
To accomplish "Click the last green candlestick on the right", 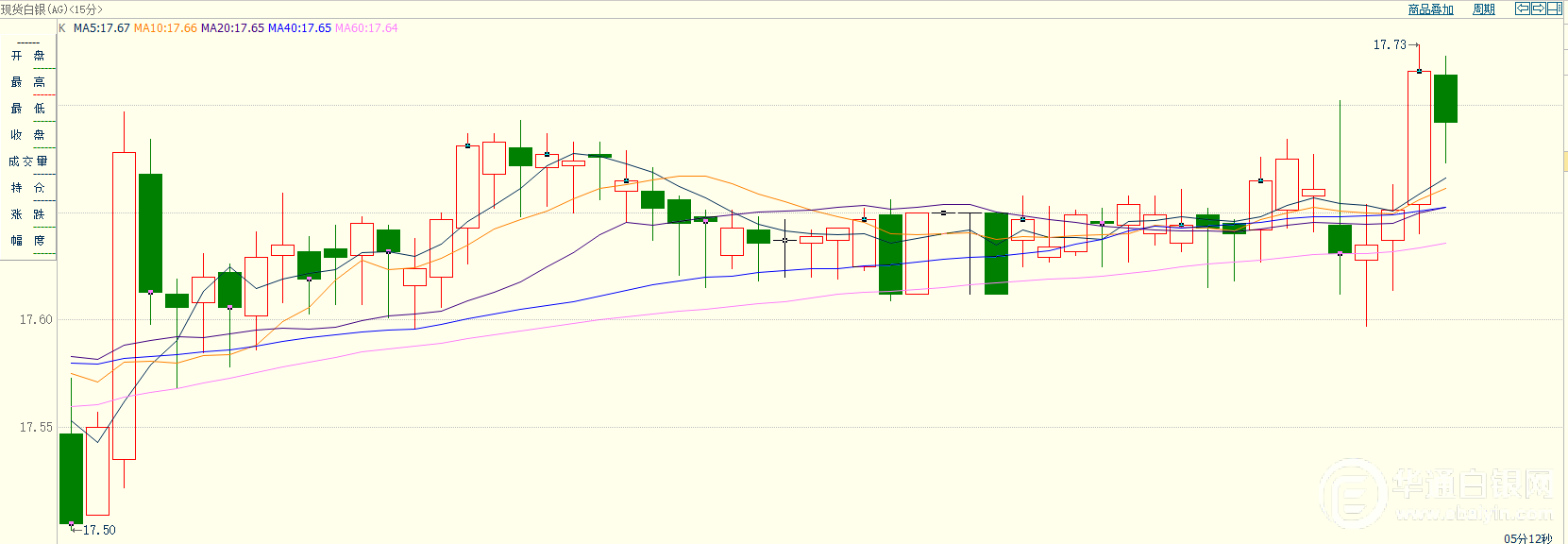I will coord(1445,98).
